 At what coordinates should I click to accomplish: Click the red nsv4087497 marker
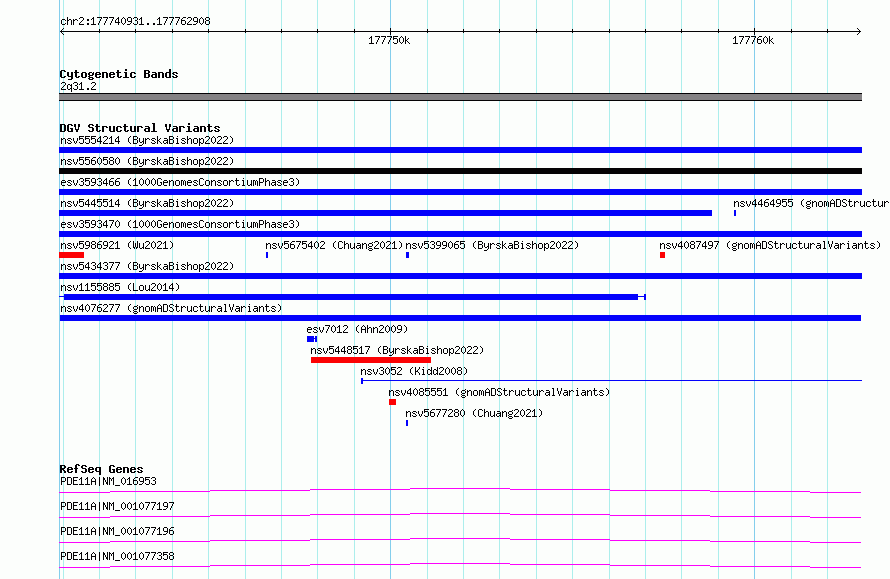(662, 255)
